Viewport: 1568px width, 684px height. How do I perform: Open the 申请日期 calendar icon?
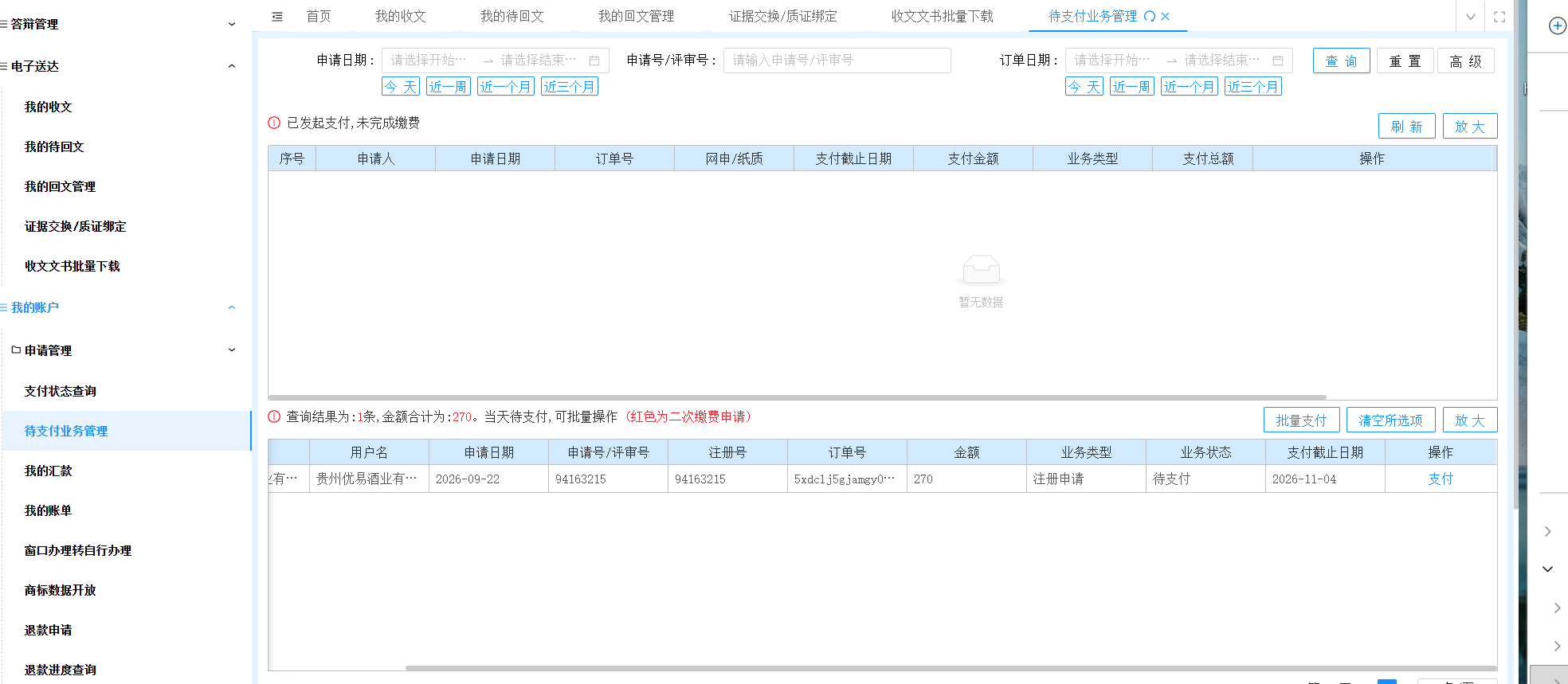tap(594, 61)
